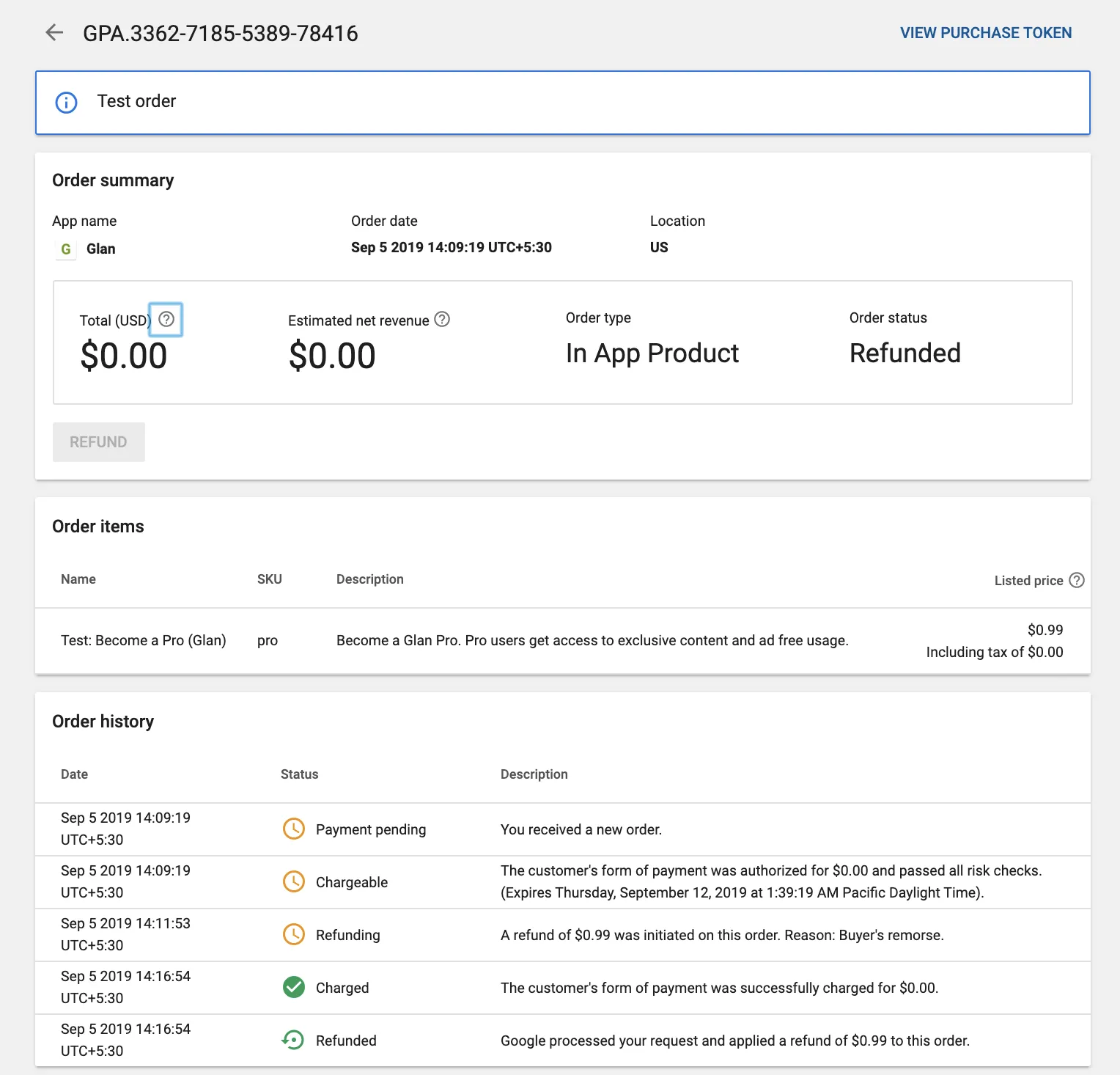Click the order ID heading text
1120x1075 pixels.
pyautogui.click(x=220, y=34)
